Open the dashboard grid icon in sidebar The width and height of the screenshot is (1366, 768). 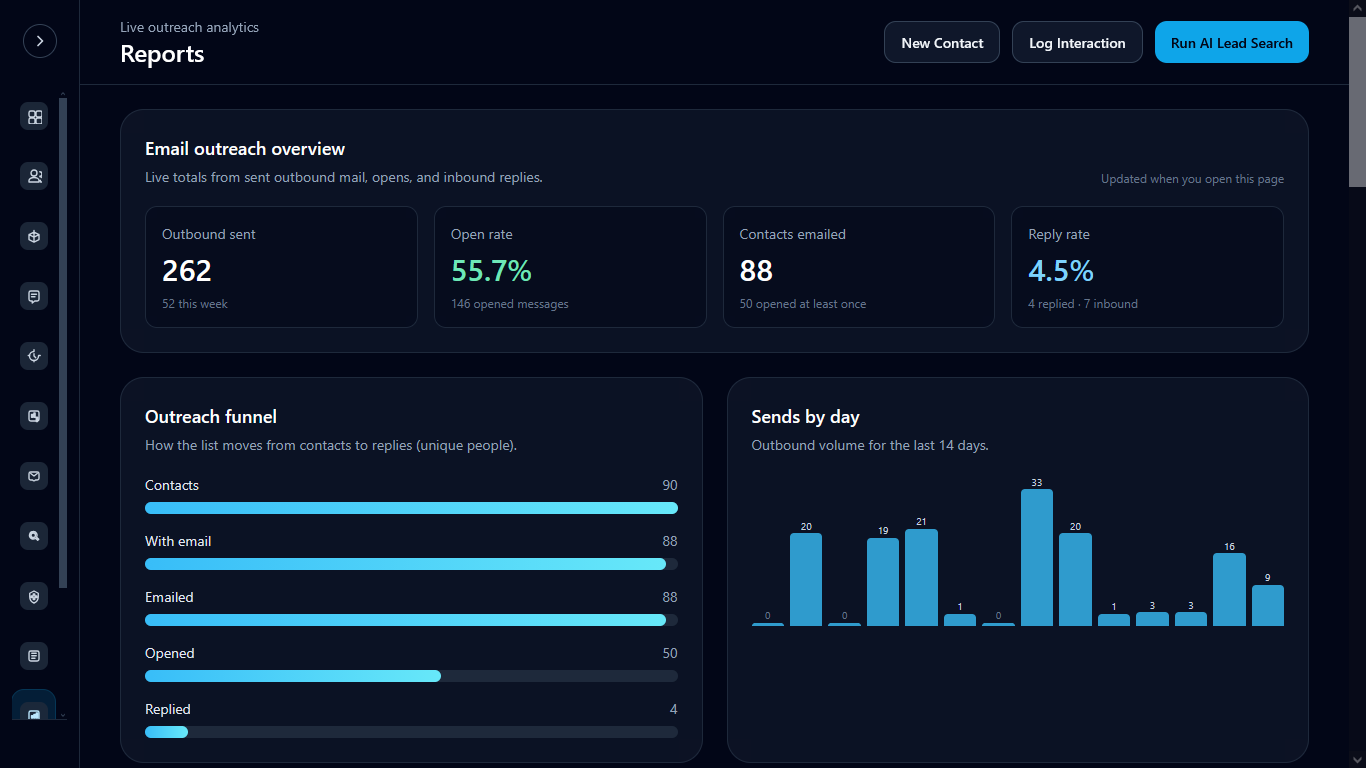(x=35, y=117)
